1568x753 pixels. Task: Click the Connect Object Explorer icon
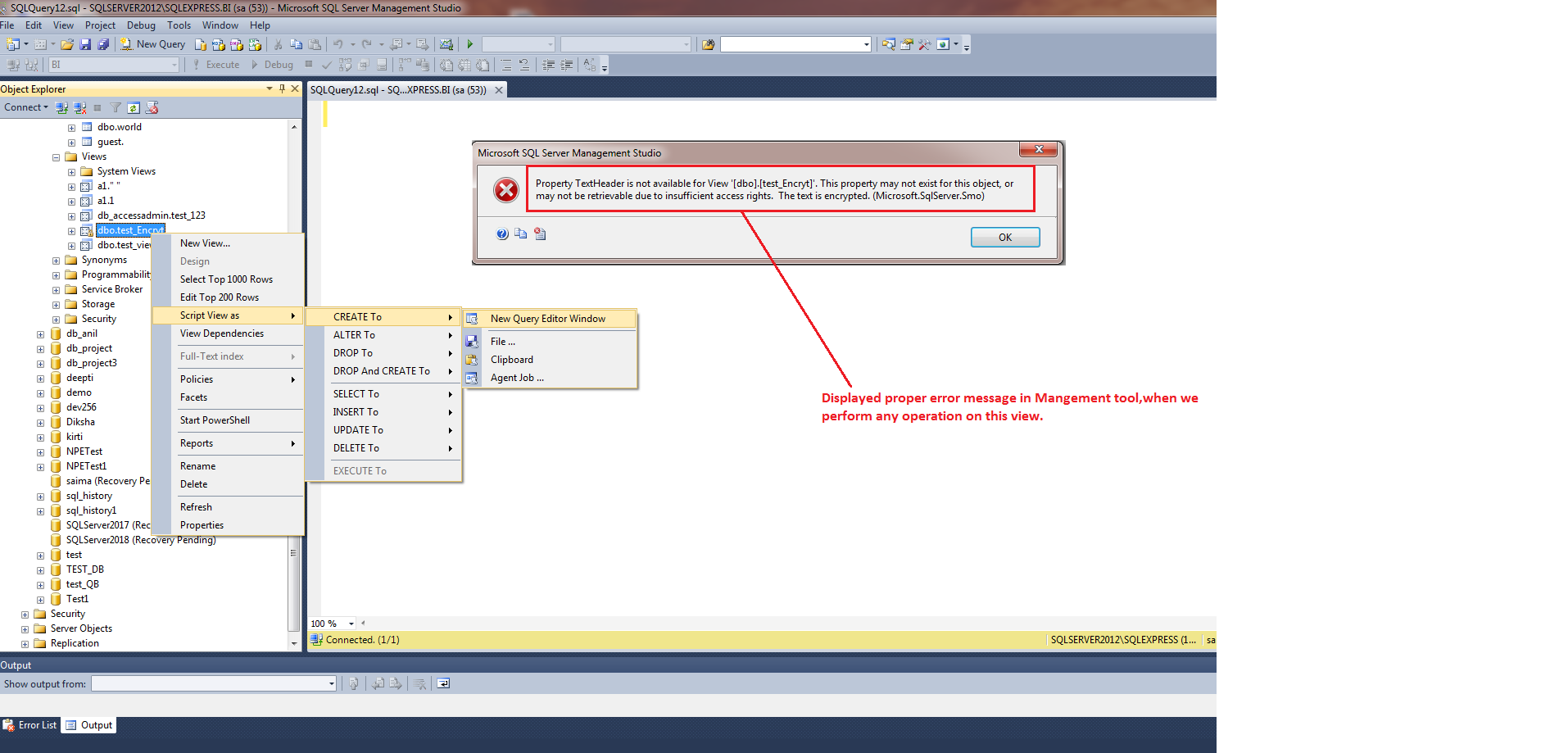click(62, 107)
